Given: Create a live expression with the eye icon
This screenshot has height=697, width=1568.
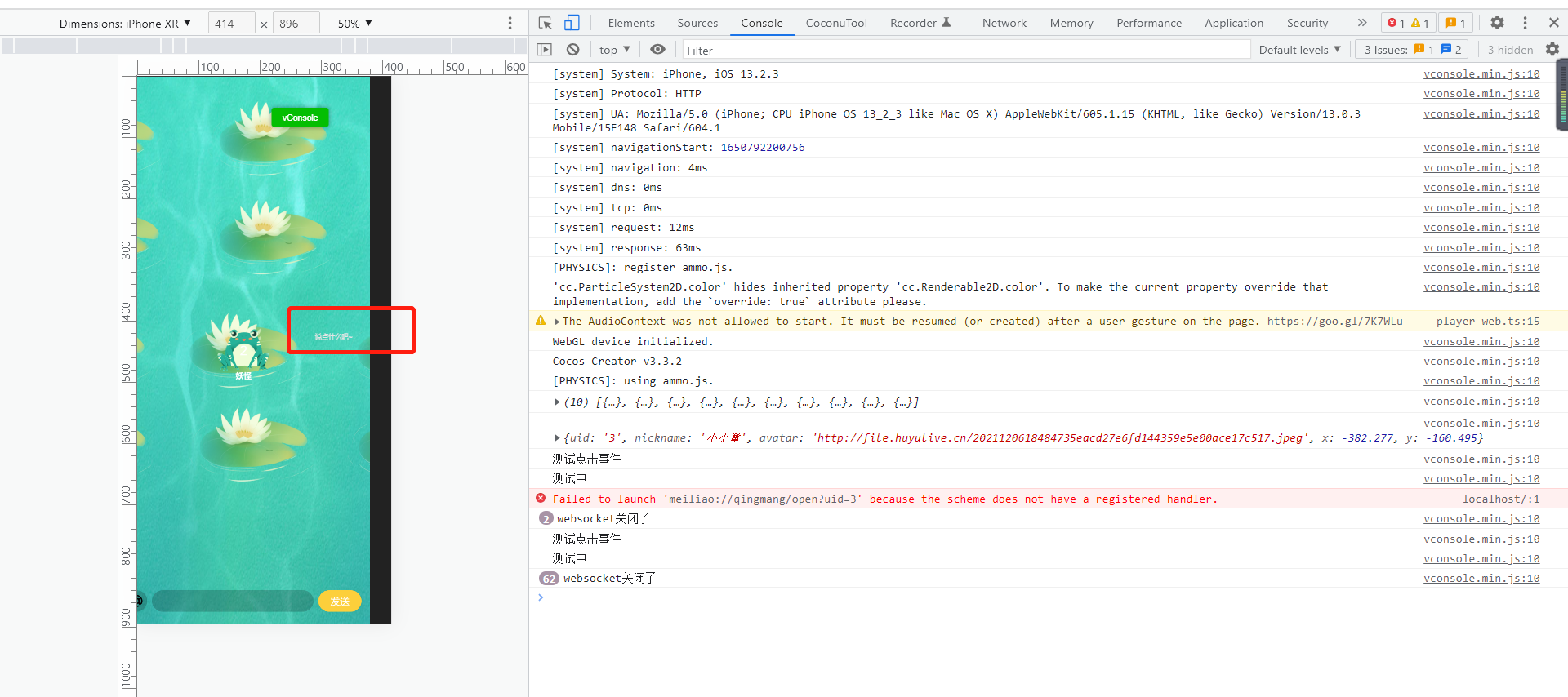Looking at the screenshot, I should [x=657, y=50].
